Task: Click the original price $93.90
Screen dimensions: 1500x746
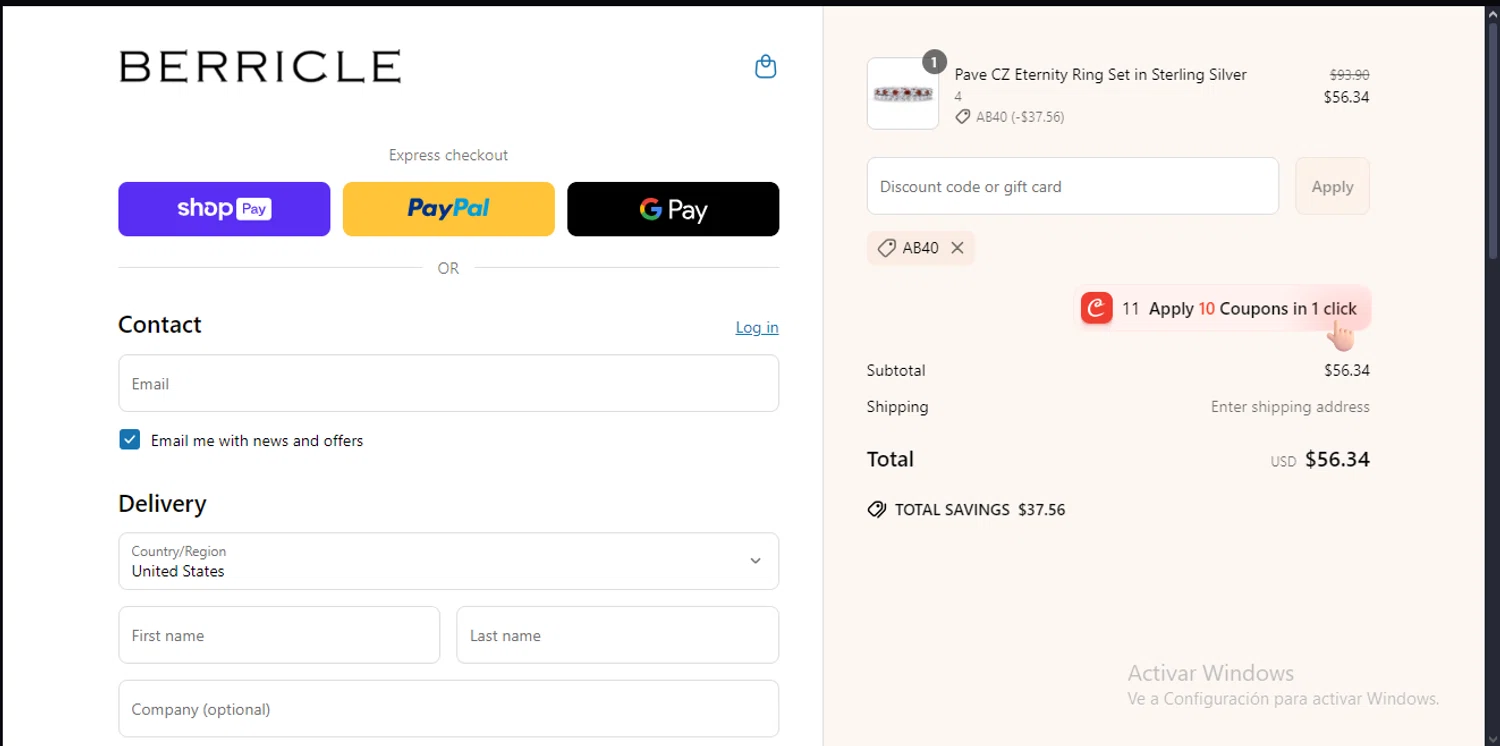Action: point(1349,75)
